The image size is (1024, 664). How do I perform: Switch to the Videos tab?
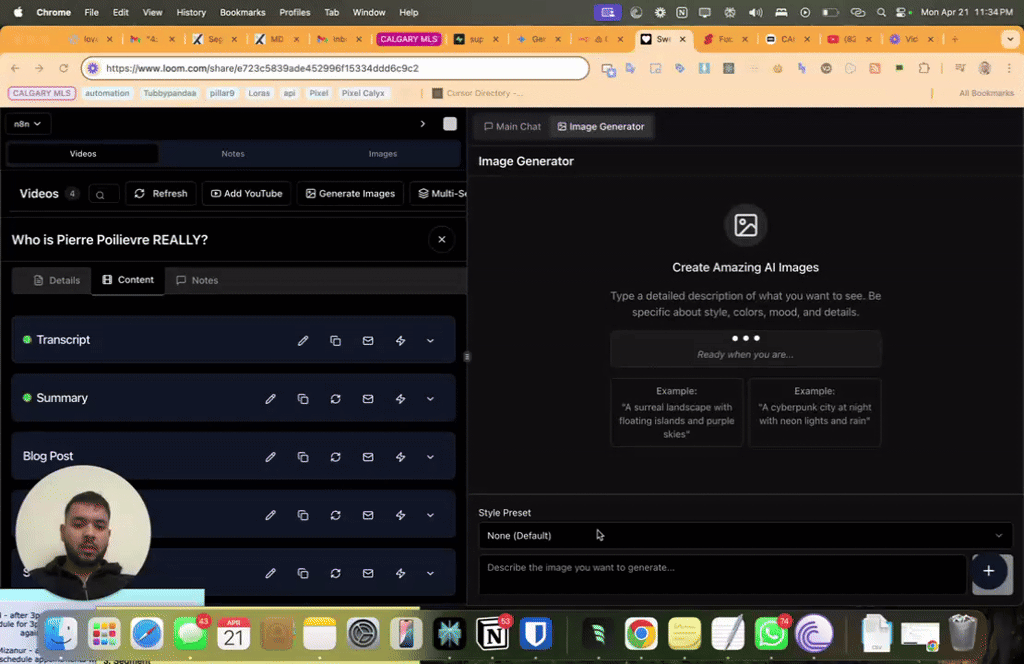[x=83, y=153]
